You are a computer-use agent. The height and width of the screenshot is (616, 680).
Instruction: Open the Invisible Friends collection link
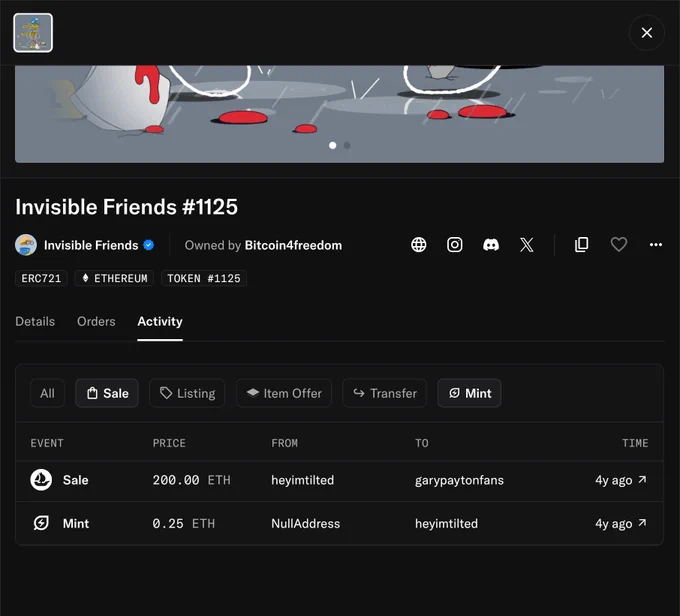click(91, 245)
